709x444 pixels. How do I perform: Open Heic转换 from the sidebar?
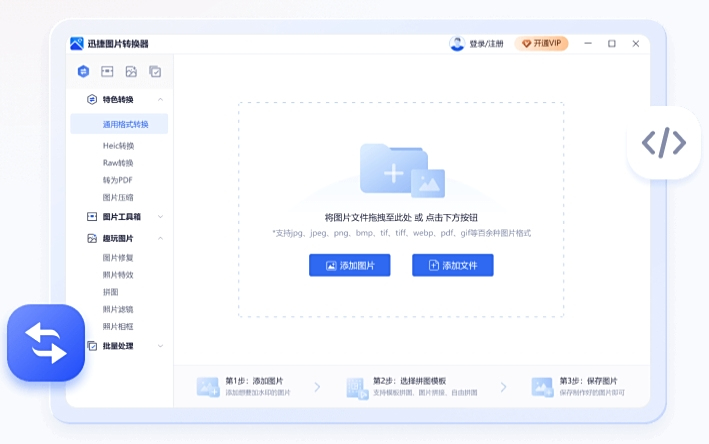[x=118, y=146]
